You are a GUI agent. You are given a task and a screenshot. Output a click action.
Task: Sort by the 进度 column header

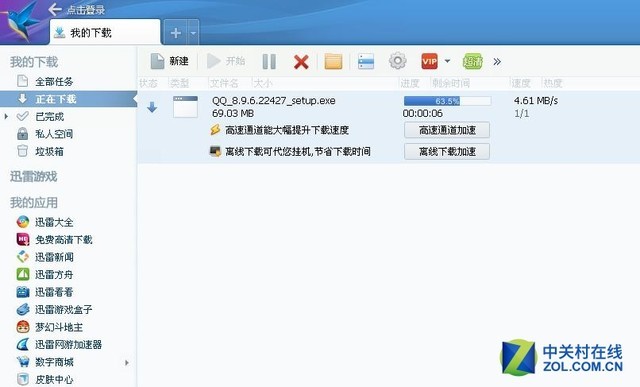pos(410,83)
